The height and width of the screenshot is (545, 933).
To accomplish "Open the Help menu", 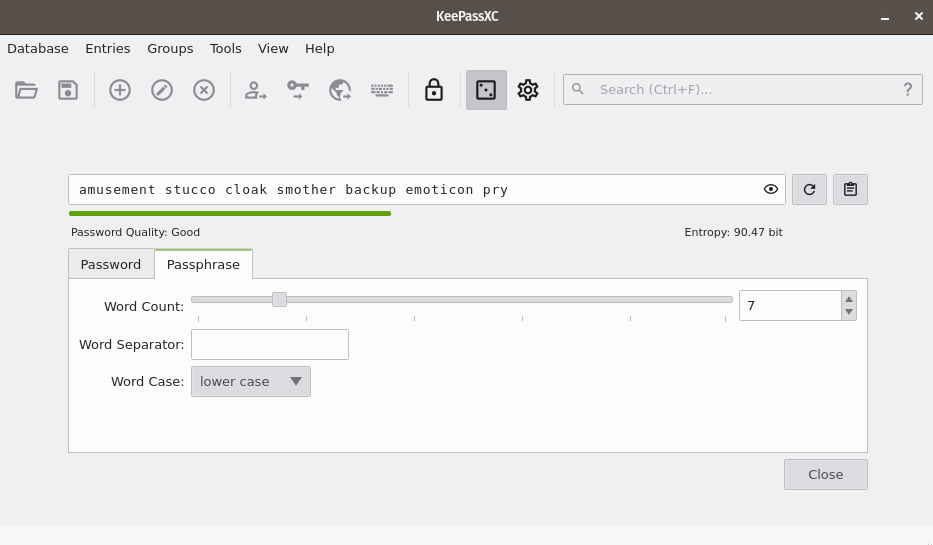I will coord(320,49).
